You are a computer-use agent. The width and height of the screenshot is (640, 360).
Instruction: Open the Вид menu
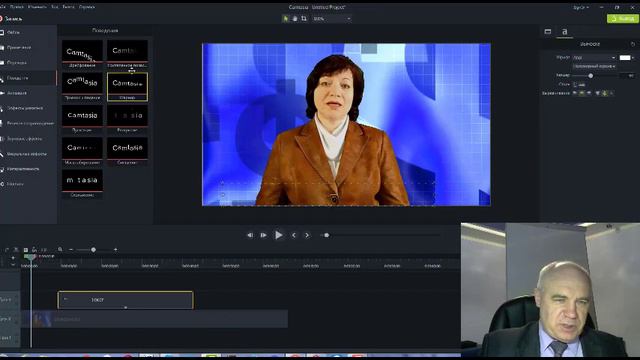click(x=55, y=7)
